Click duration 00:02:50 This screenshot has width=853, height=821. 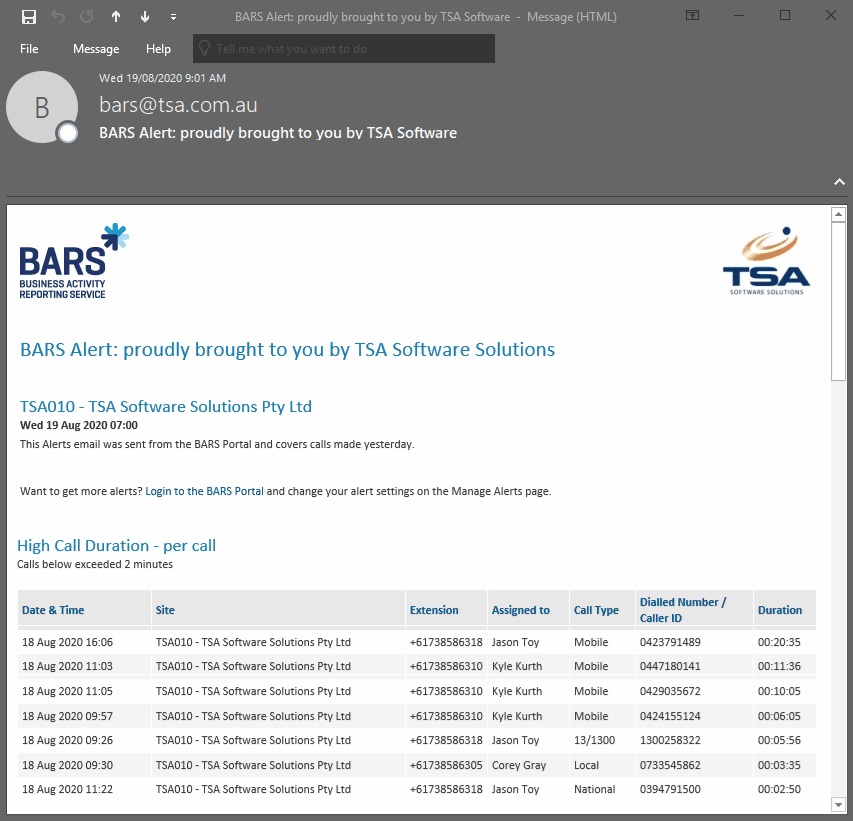click(x=779, y=789)
